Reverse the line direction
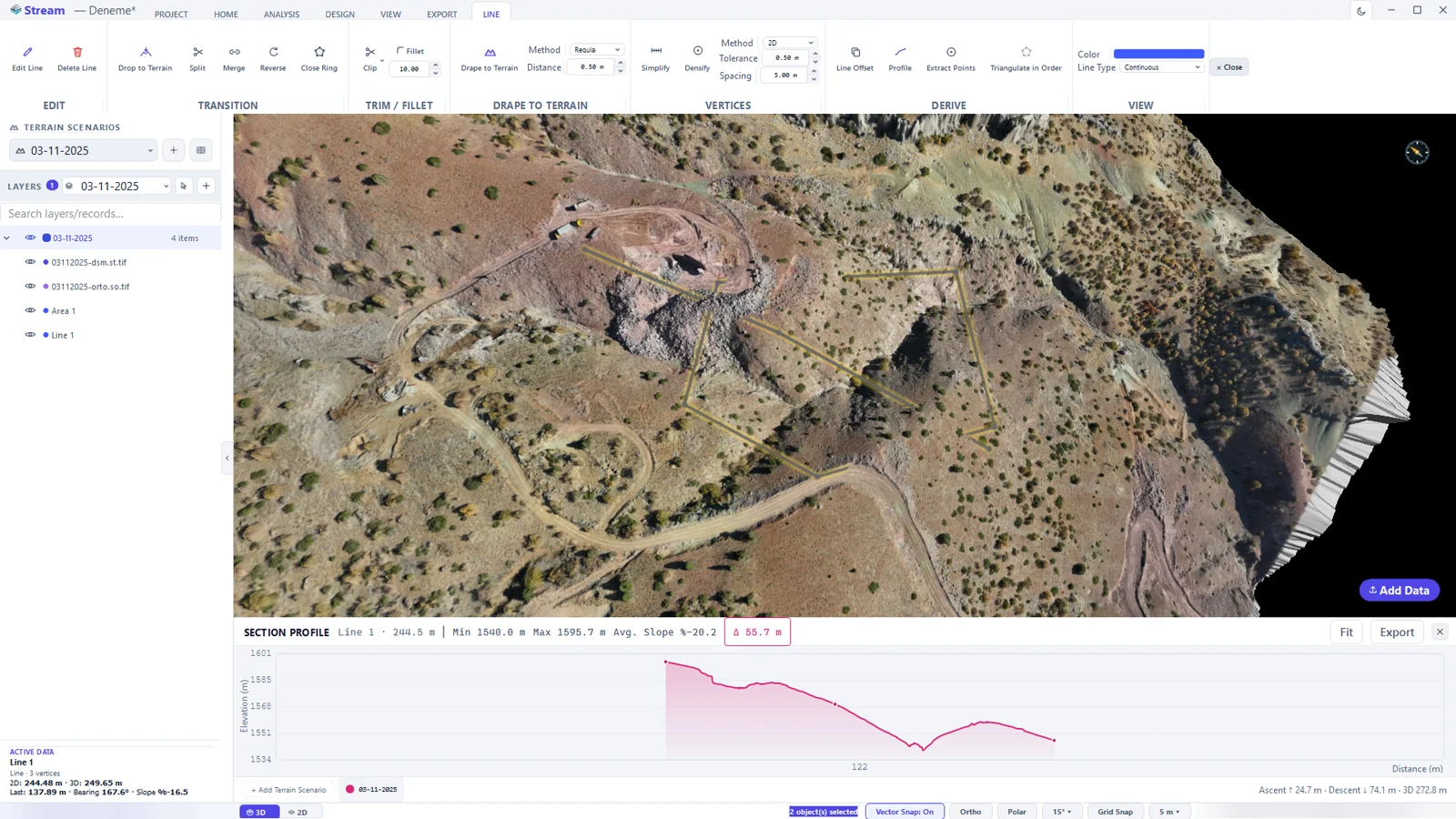The image size is (1456, 819). 273,58
